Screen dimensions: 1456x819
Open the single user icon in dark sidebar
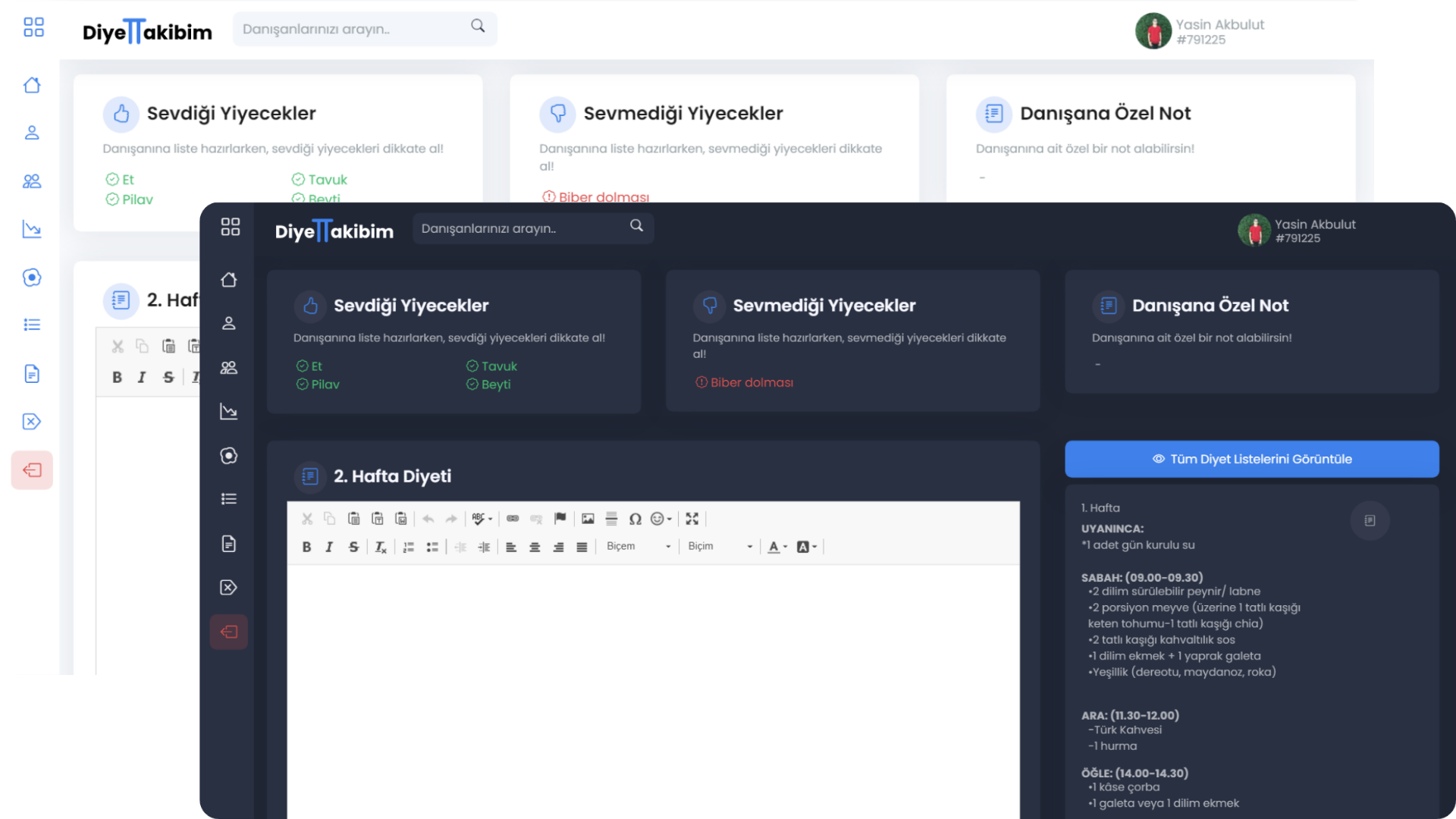coord(228,323)
